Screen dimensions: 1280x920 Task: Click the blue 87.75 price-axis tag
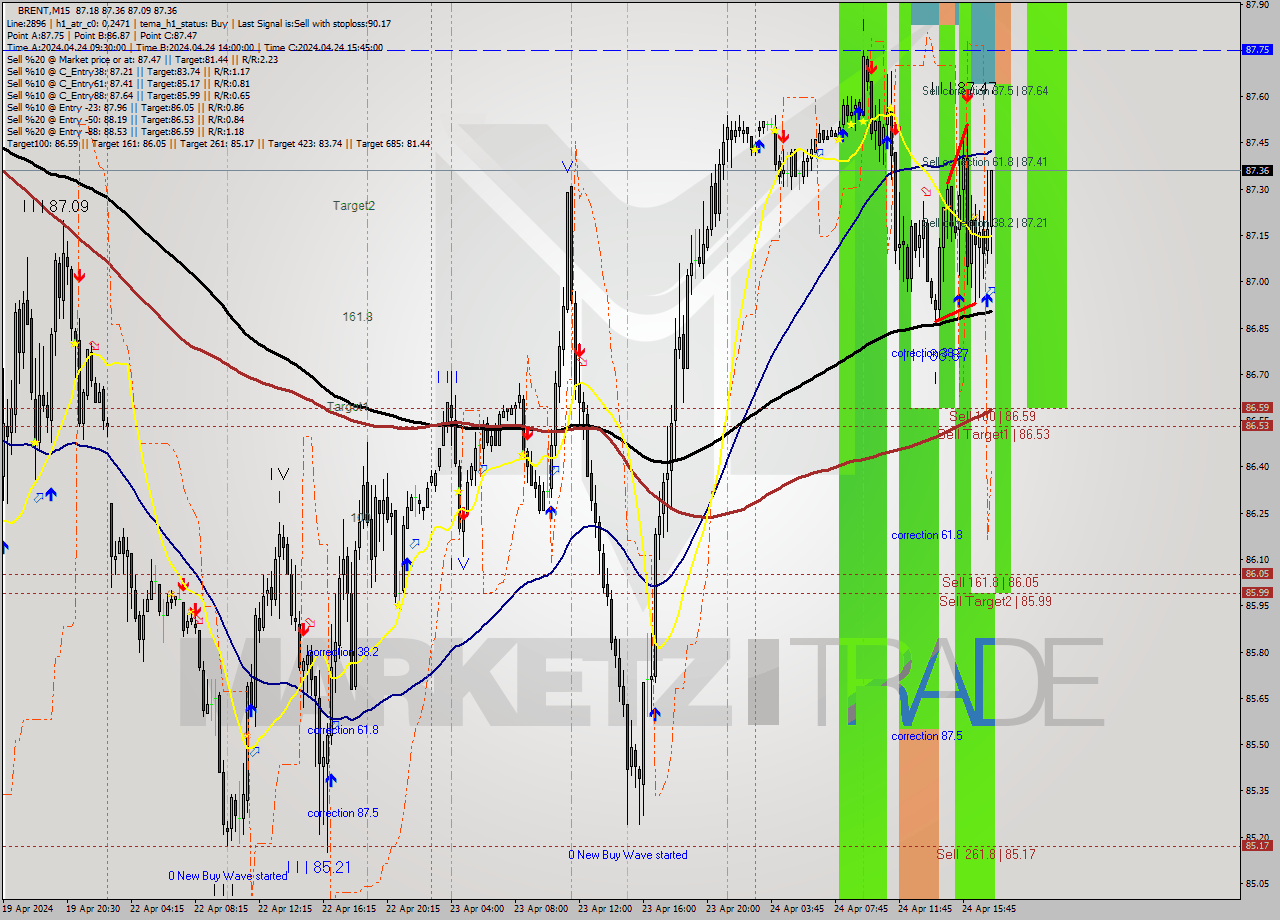click(1256, 49)
